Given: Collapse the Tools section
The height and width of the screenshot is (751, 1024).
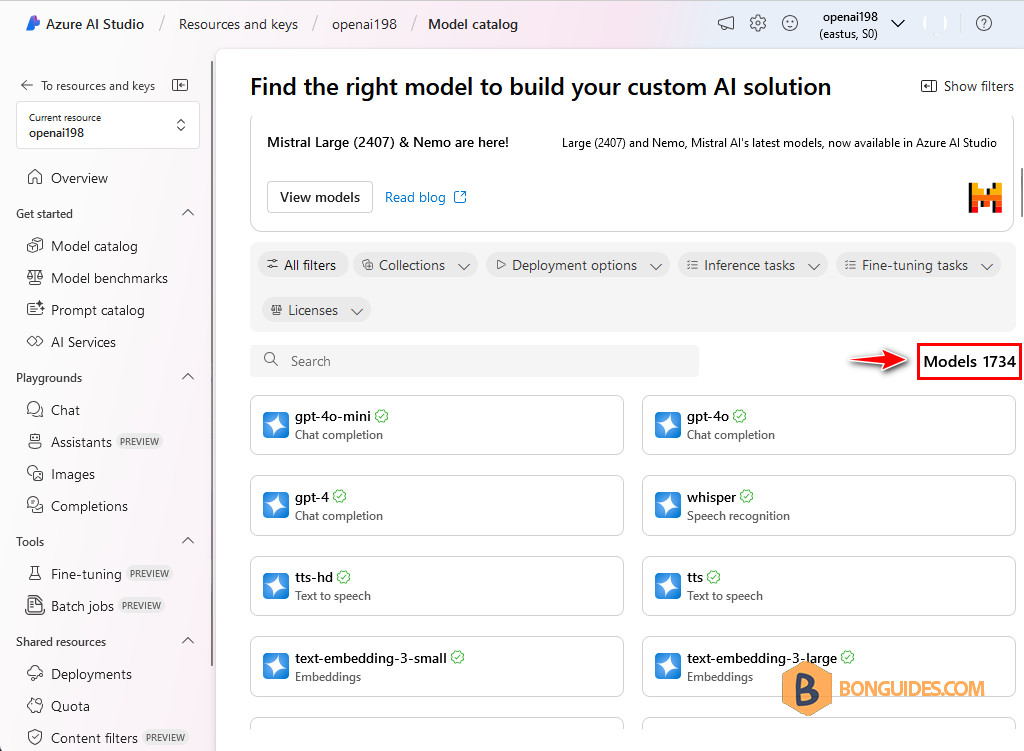Looking at the screenshot, I should pyautogui.click(x=188, y=541).
